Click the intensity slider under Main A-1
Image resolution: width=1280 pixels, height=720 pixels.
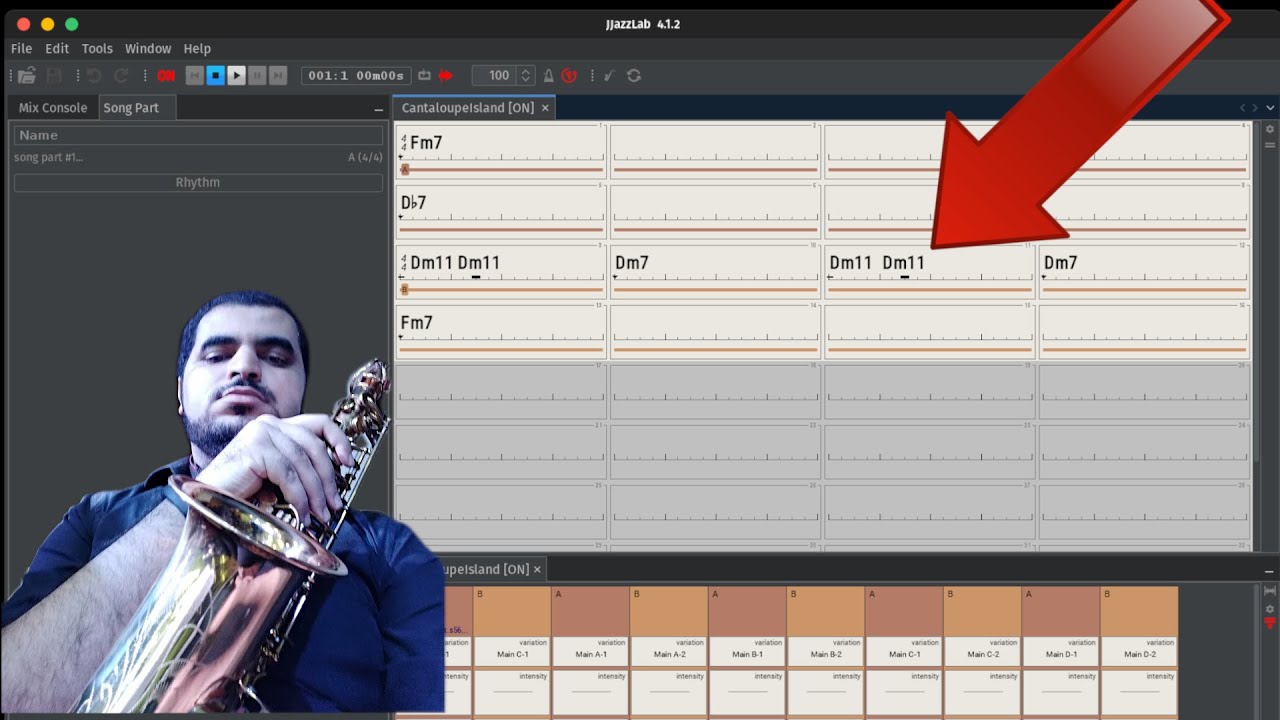coord(591,692)
